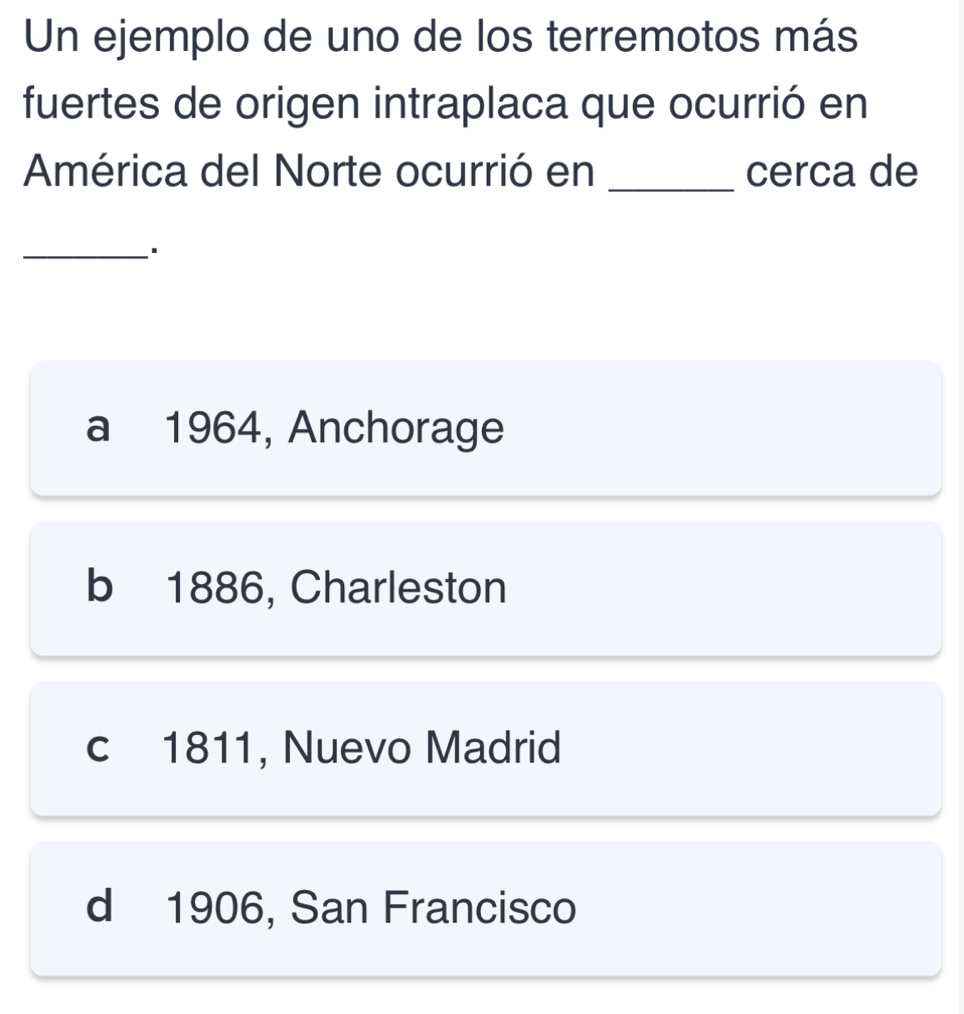This screenshot has height=1014, width=964.
Task: Click the letter "d" option label
Action: coord(98,908)
